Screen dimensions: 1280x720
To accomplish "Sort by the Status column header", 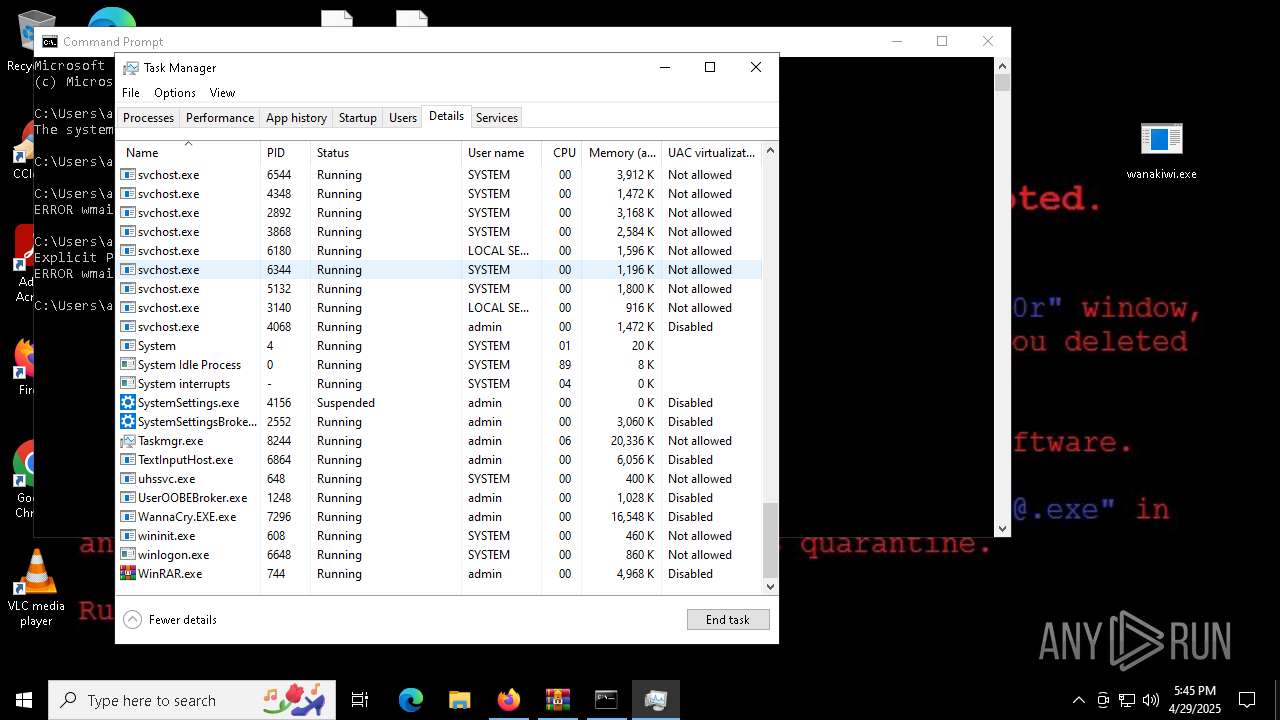I will coord(386,153).
